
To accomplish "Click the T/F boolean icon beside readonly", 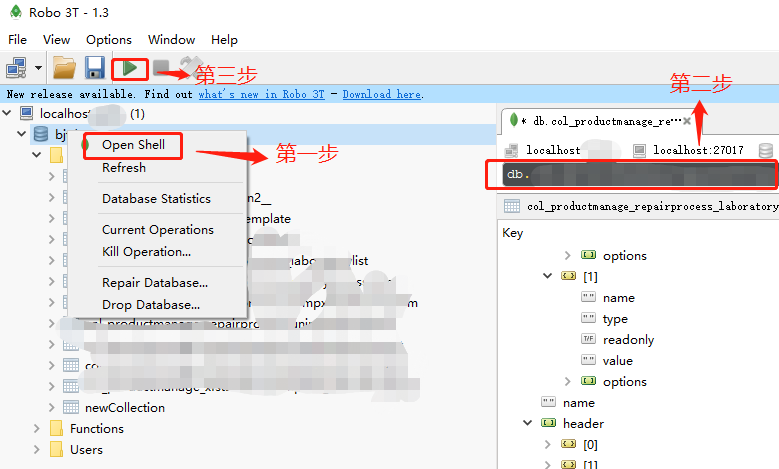I will 588,339.
